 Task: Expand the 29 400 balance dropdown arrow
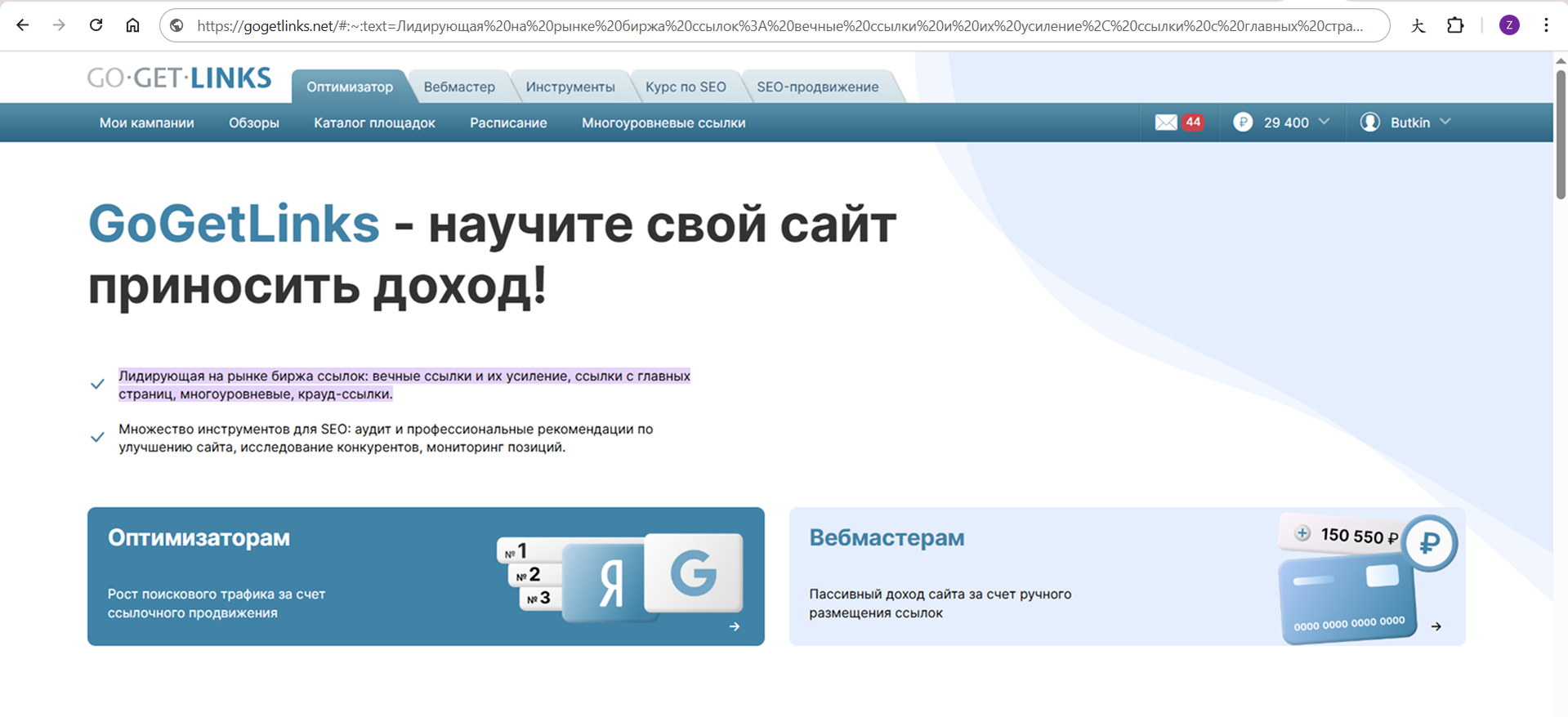tap(1324, 122)
